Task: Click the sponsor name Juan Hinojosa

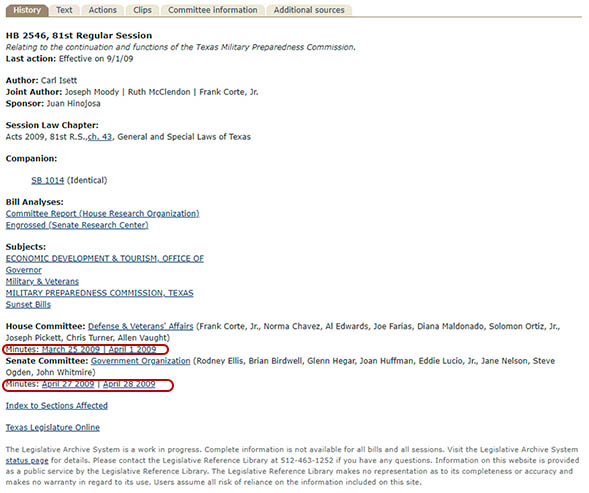Action: pos(74,104)
